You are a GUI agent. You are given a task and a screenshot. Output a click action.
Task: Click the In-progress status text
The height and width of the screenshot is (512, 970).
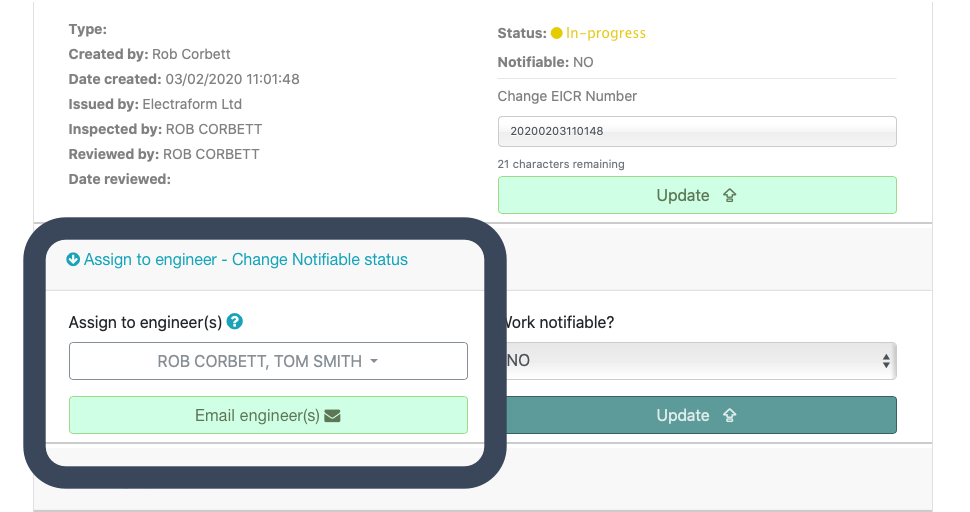tap(606, 33)
